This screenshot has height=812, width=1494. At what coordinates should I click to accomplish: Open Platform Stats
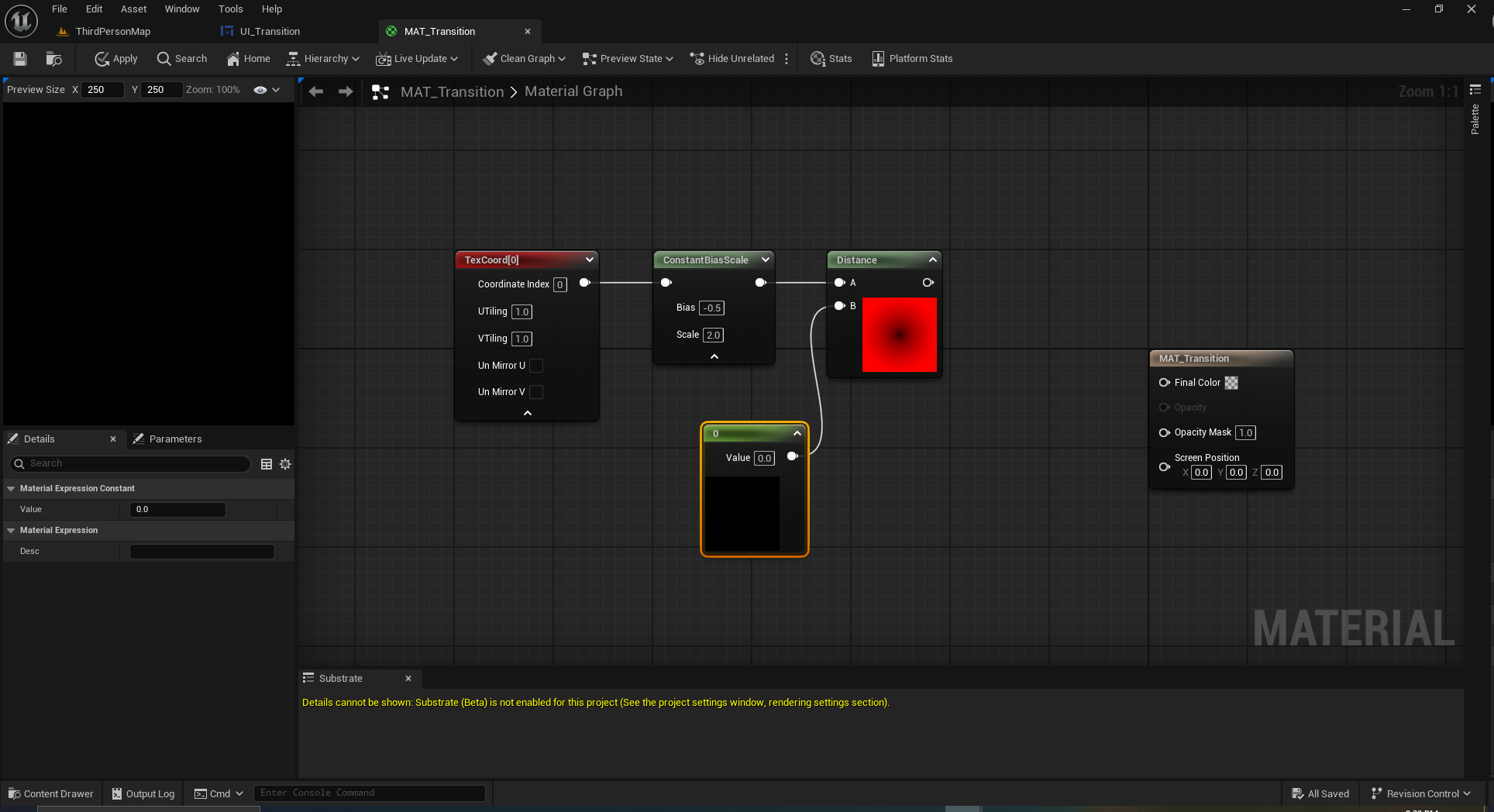[912, 59]
